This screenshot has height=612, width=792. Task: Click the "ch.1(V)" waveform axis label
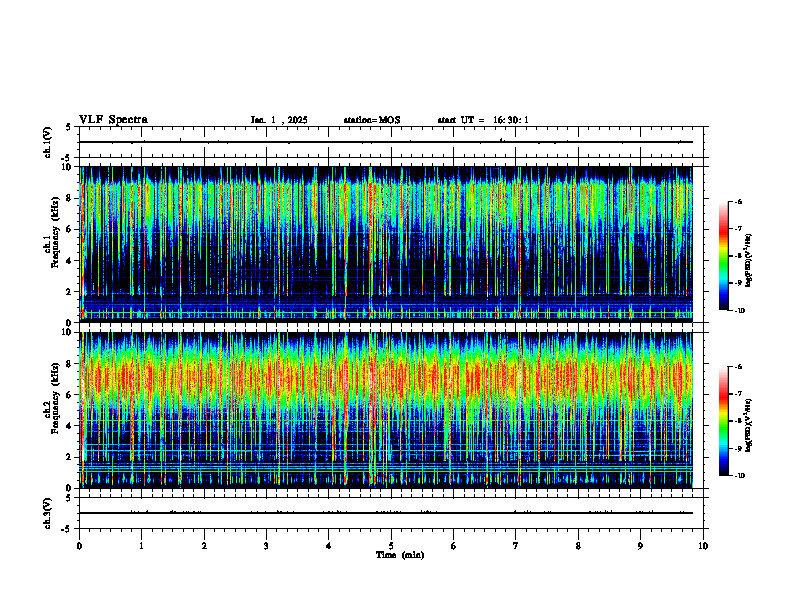tap(47, 142)
